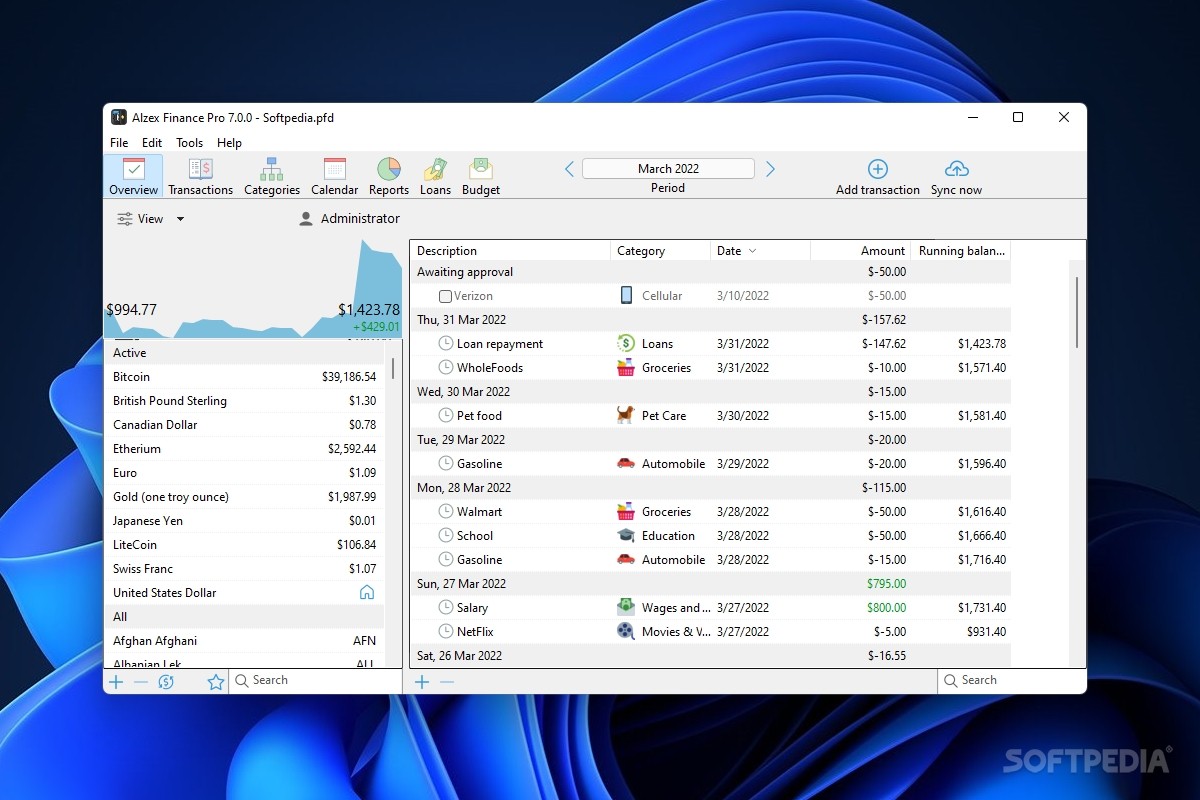Click the Education graduation cap icon
Viewport: 1200px width, 800px height.
point(626,536)
